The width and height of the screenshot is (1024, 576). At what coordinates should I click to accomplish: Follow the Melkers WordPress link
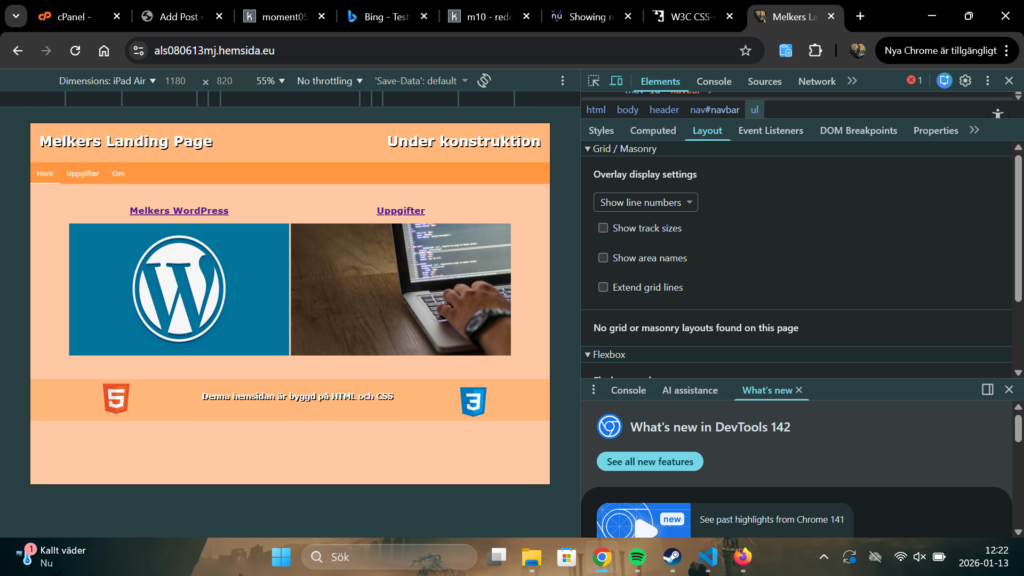[179, 211]
